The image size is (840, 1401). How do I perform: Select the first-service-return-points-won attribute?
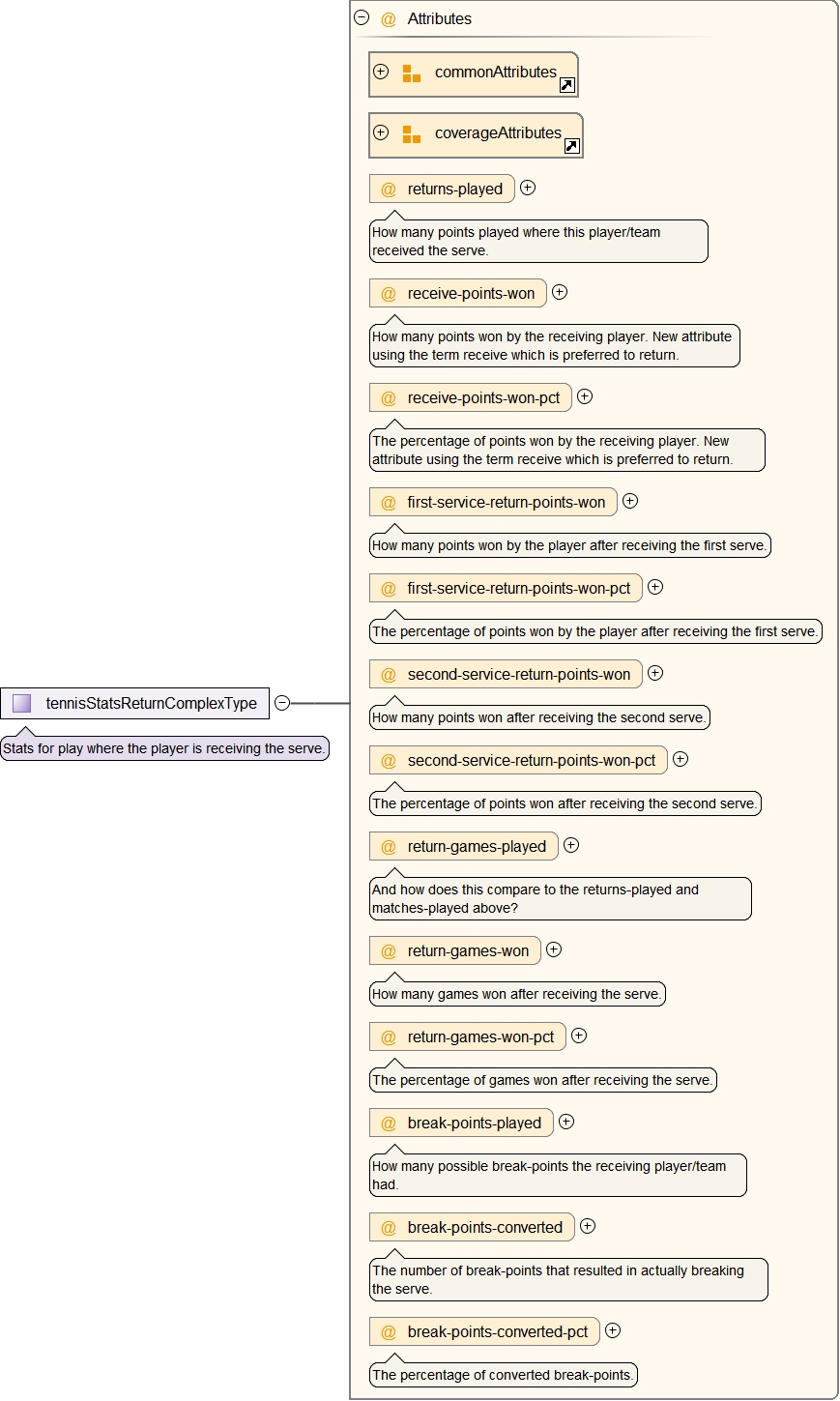pos(506,503)
